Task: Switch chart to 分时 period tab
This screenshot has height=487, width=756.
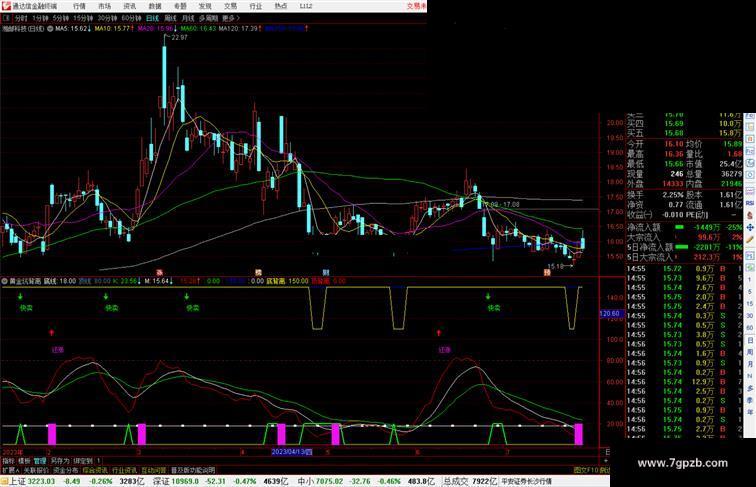Action: tap(21, 18)
